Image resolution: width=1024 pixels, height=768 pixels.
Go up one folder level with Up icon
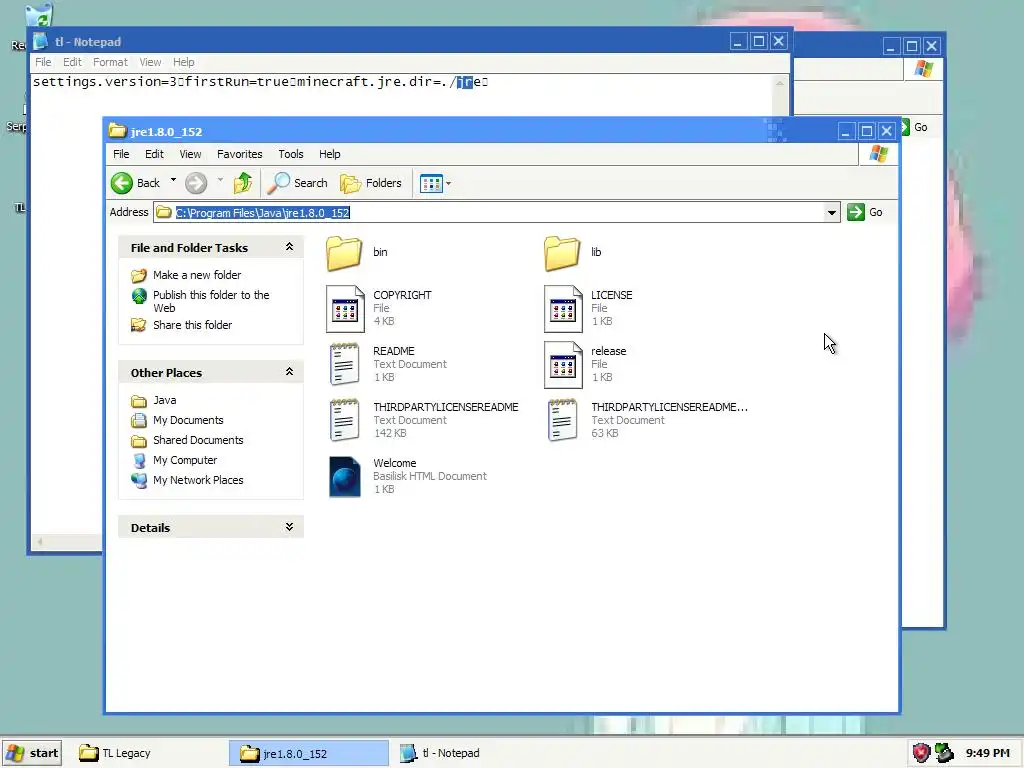[x=243, y=183]
